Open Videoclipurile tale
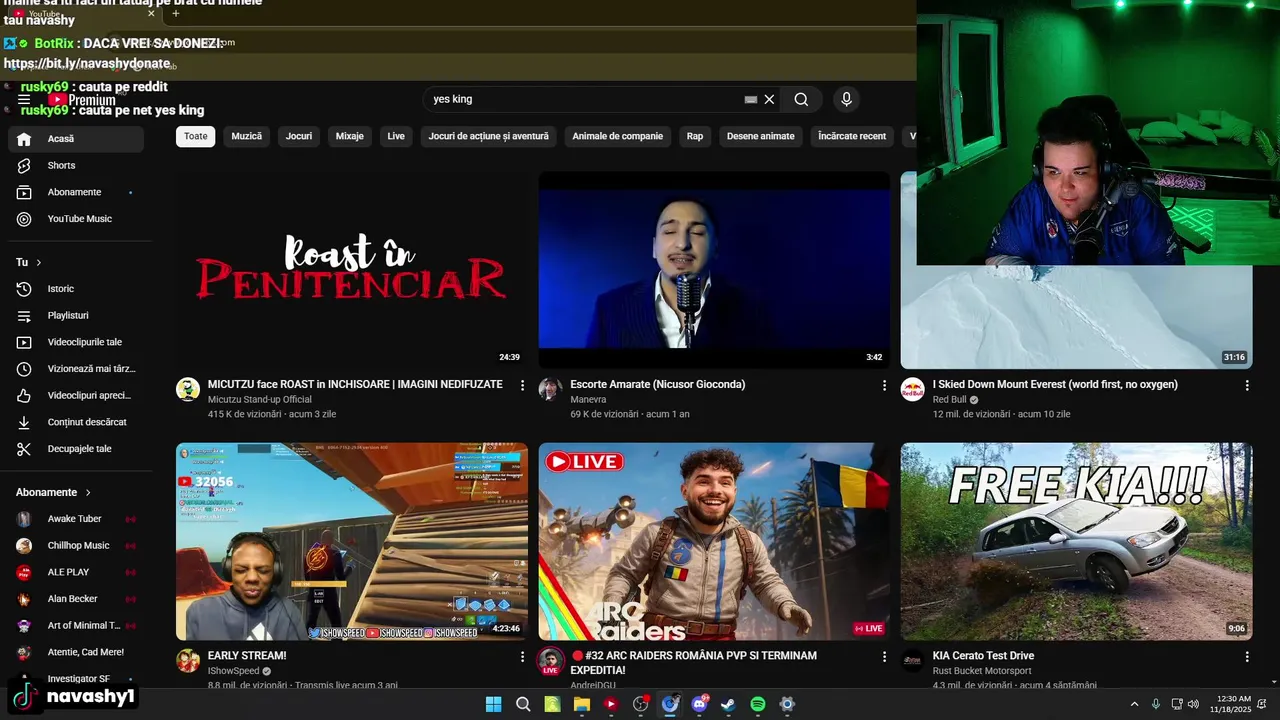Viewport: 1280px width, 720px height. (76, 342)
